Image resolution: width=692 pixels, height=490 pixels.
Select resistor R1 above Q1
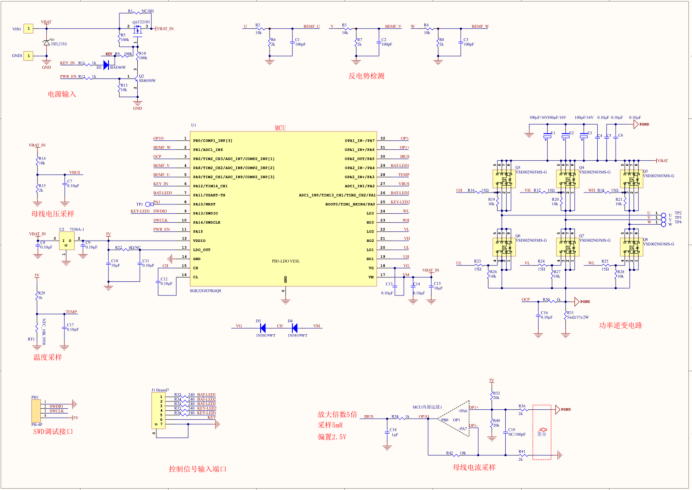(135, 12)
